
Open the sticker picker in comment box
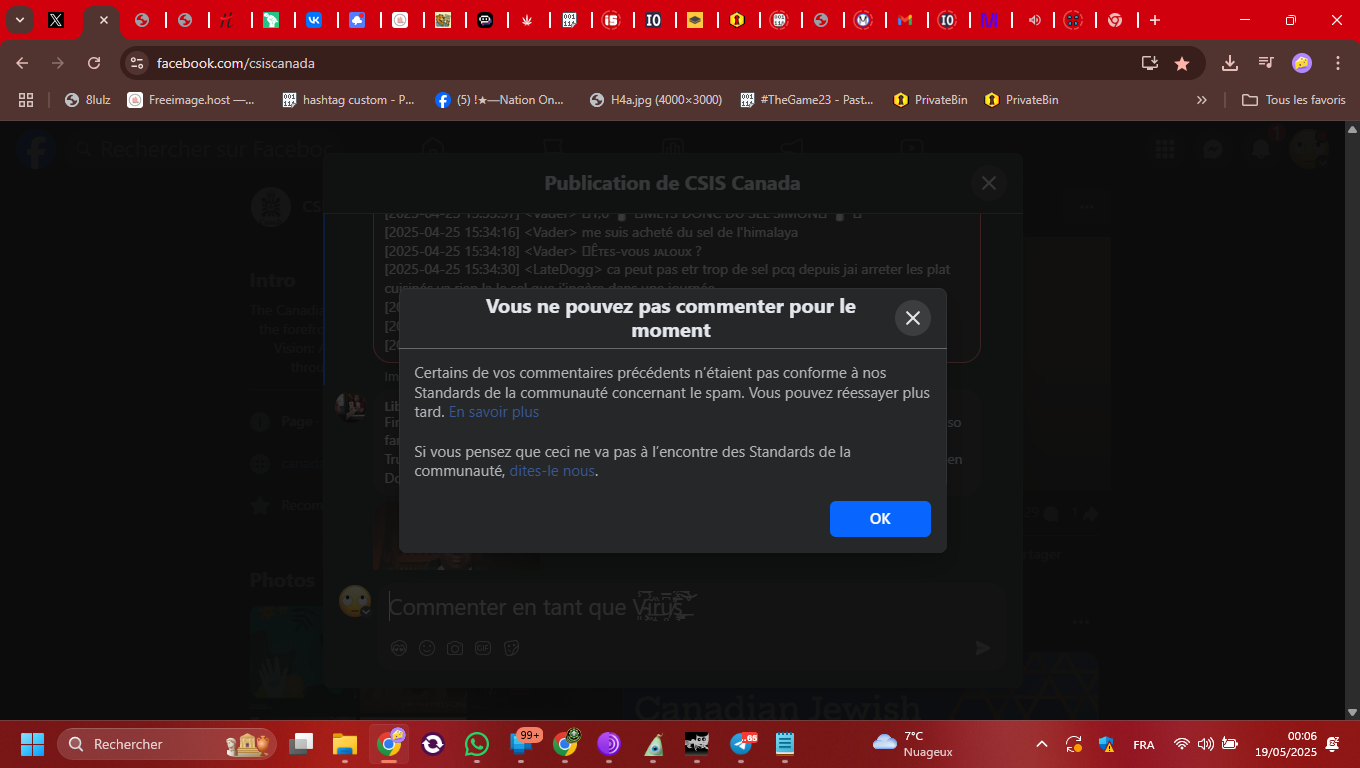pos(511,648)
